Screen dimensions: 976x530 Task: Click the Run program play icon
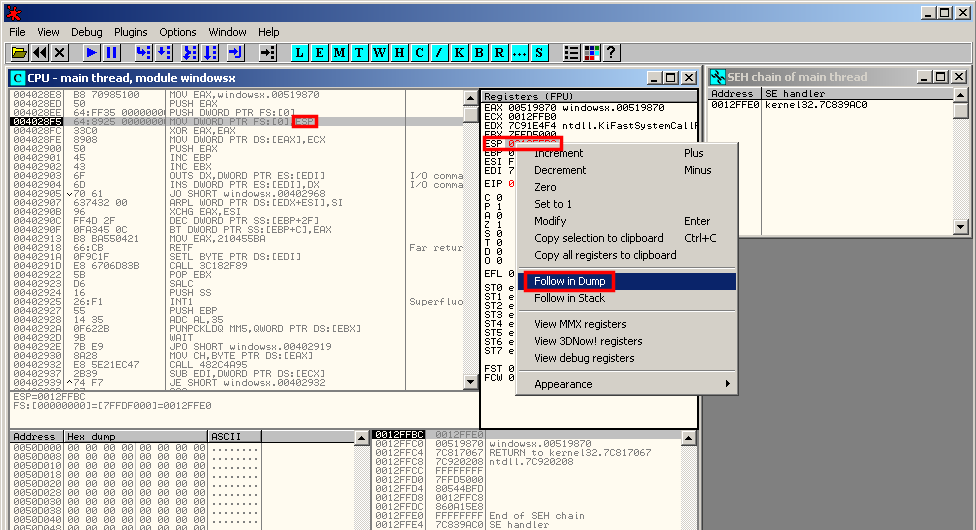[92, 52]
